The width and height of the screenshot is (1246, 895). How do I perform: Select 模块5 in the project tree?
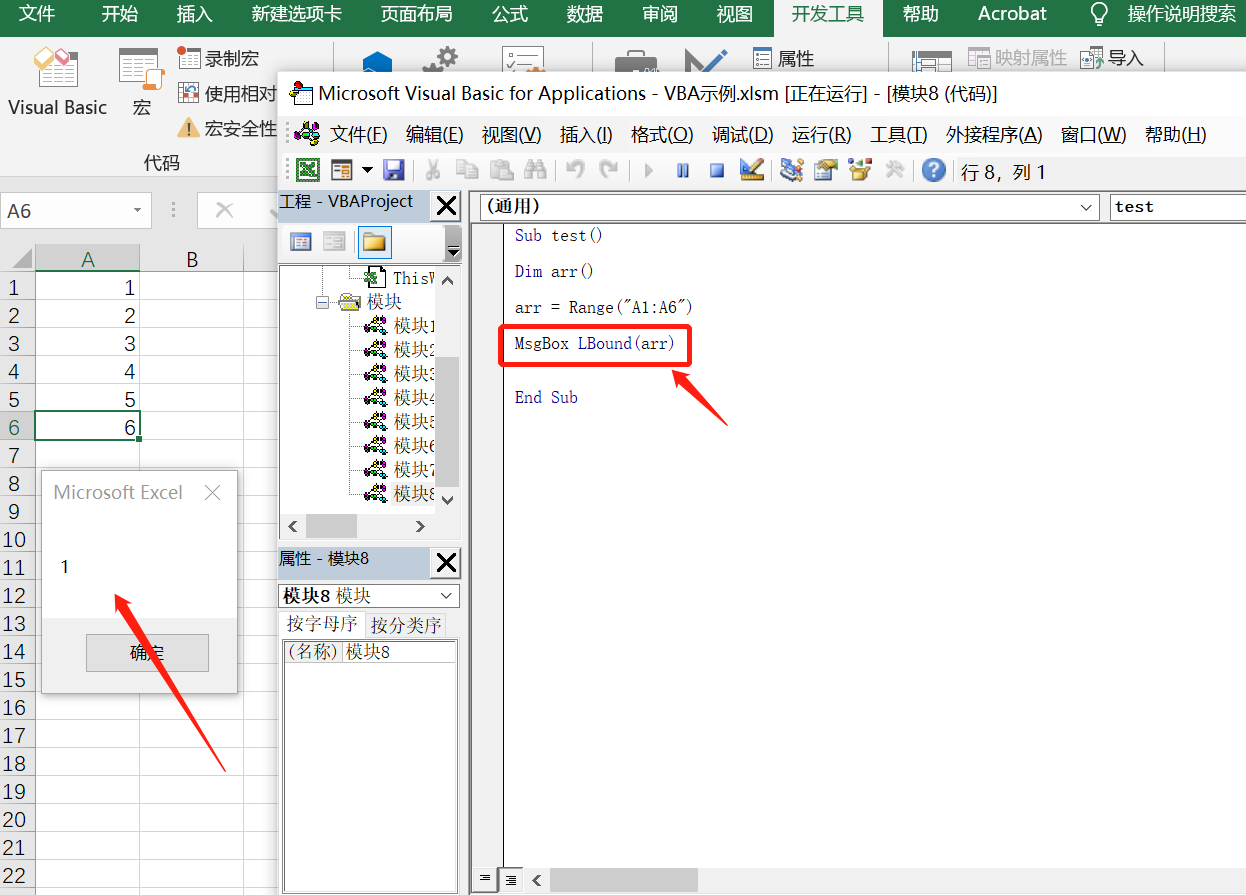click(x=398, y=422)
